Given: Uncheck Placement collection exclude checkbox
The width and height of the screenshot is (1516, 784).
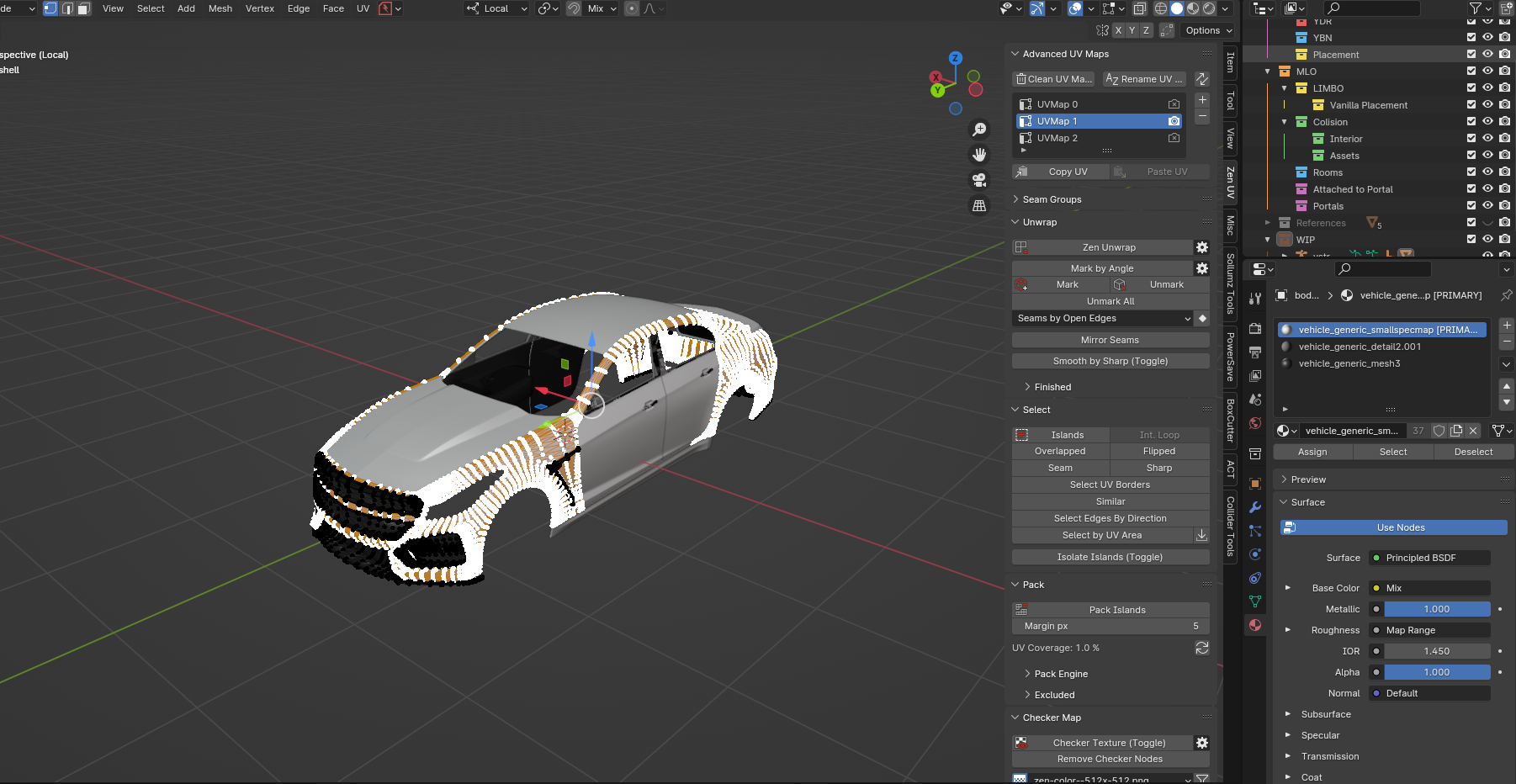Looking at the screenshot, I should pyautogui.click(x=1471, y=55).
